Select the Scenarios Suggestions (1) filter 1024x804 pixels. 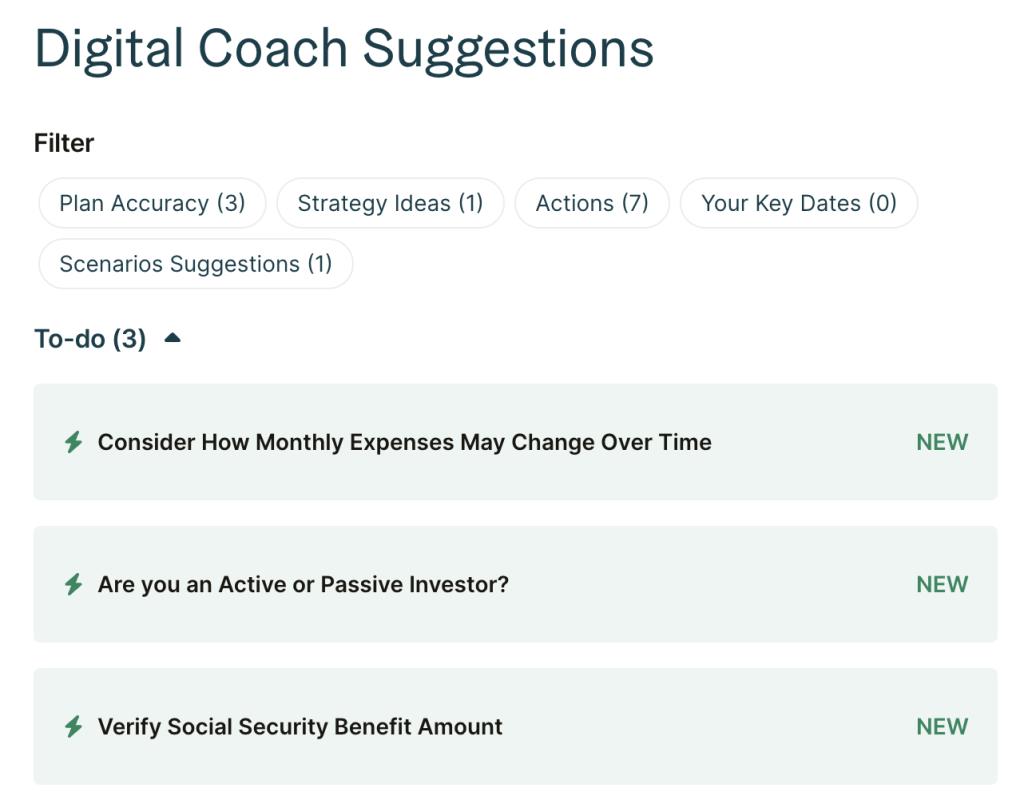pos(196,264)
